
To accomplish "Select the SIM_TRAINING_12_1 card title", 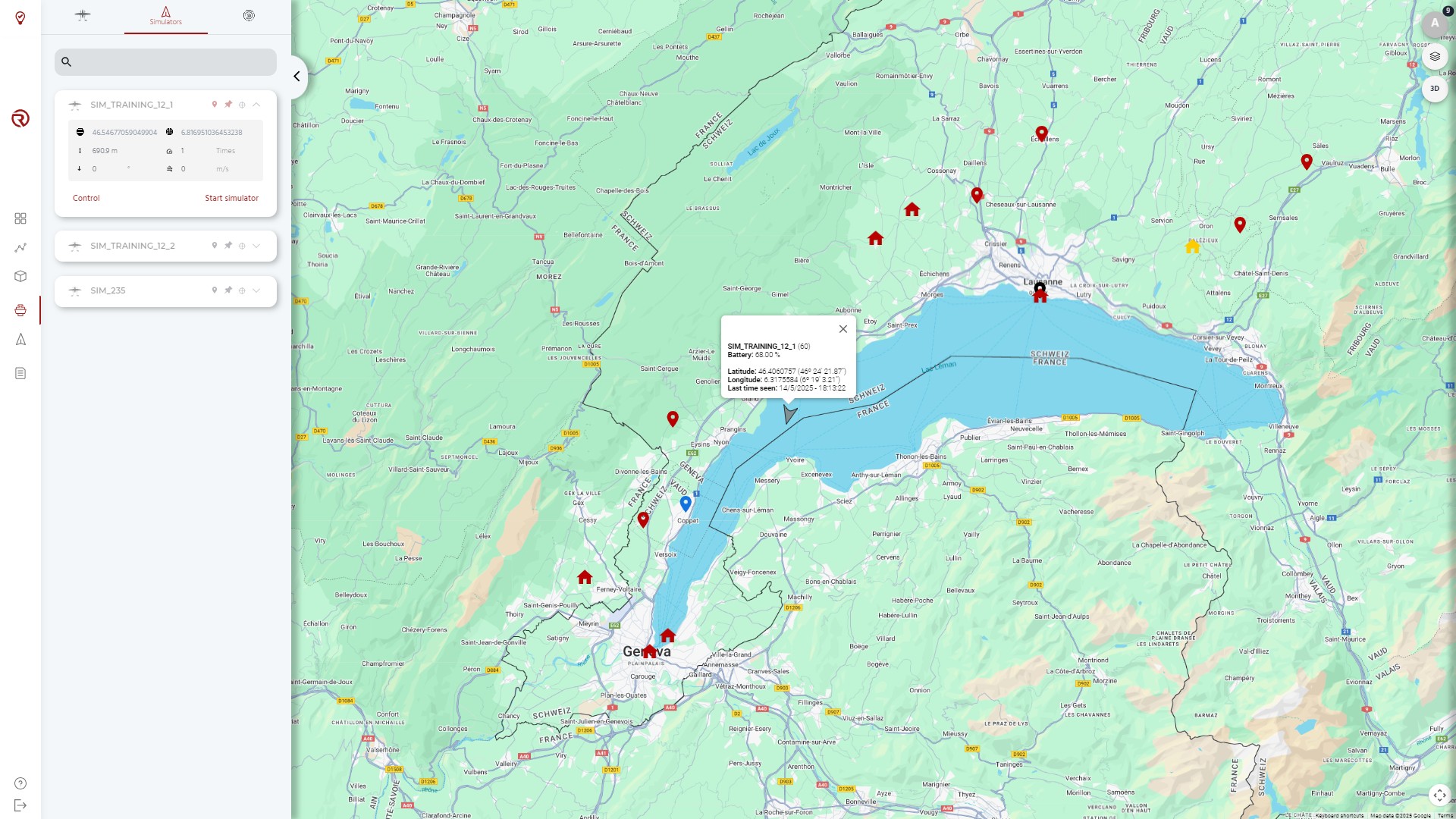I will click(x=131, y=105).
